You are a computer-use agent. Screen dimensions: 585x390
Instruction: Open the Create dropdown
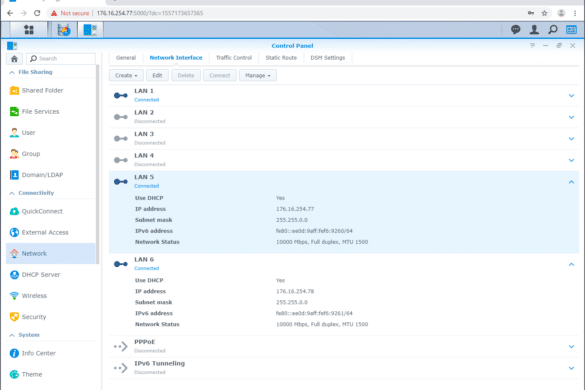tap(126, 75)
